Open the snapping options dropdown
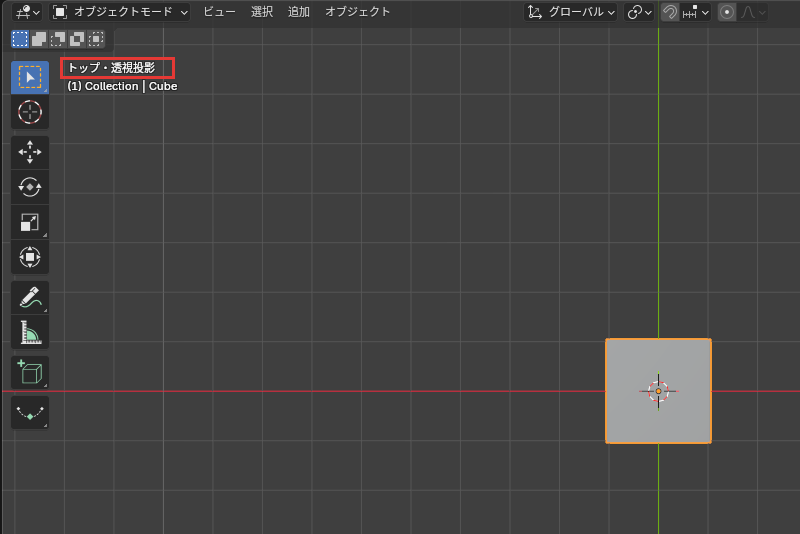Viewport: 800px width, 534px height. coord(696,12)
